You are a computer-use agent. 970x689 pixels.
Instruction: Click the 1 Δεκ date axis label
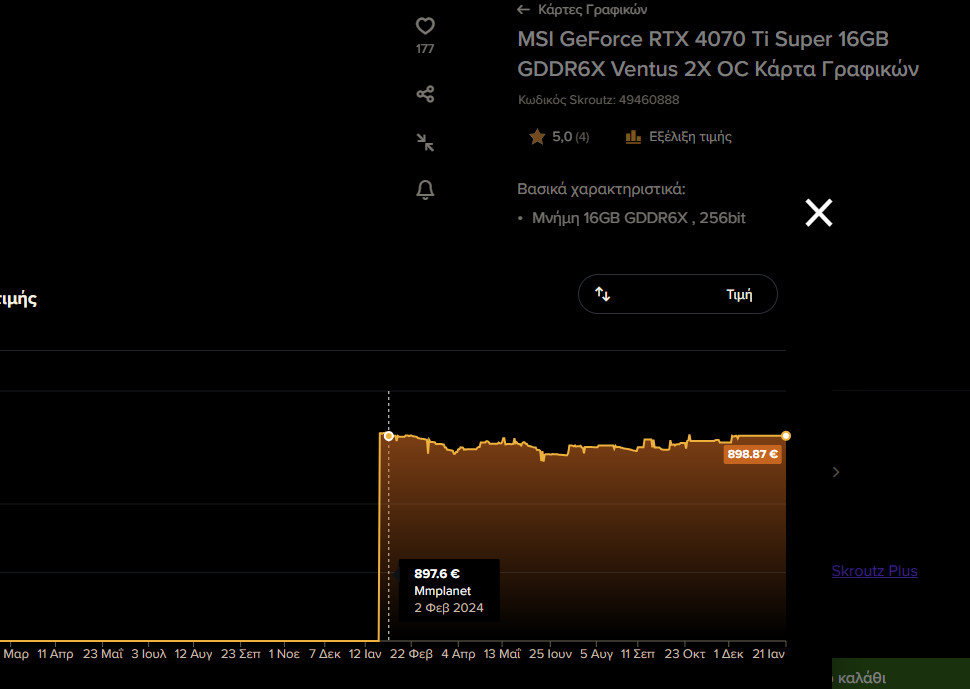(x=729, y=654)
